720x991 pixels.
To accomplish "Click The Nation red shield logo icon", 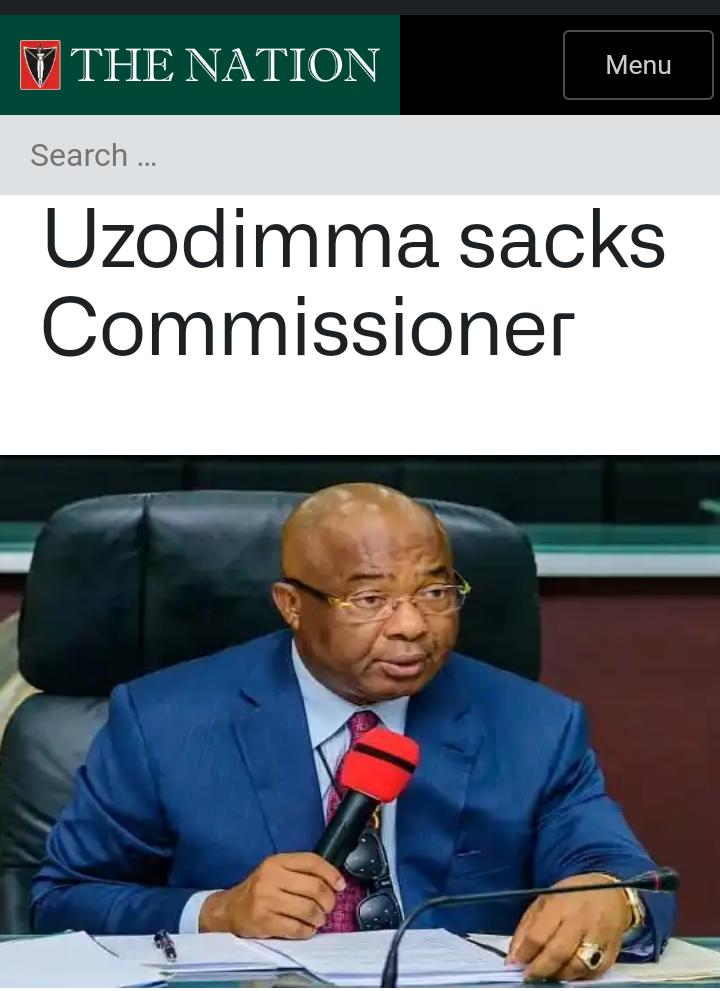I will point(40,65).
